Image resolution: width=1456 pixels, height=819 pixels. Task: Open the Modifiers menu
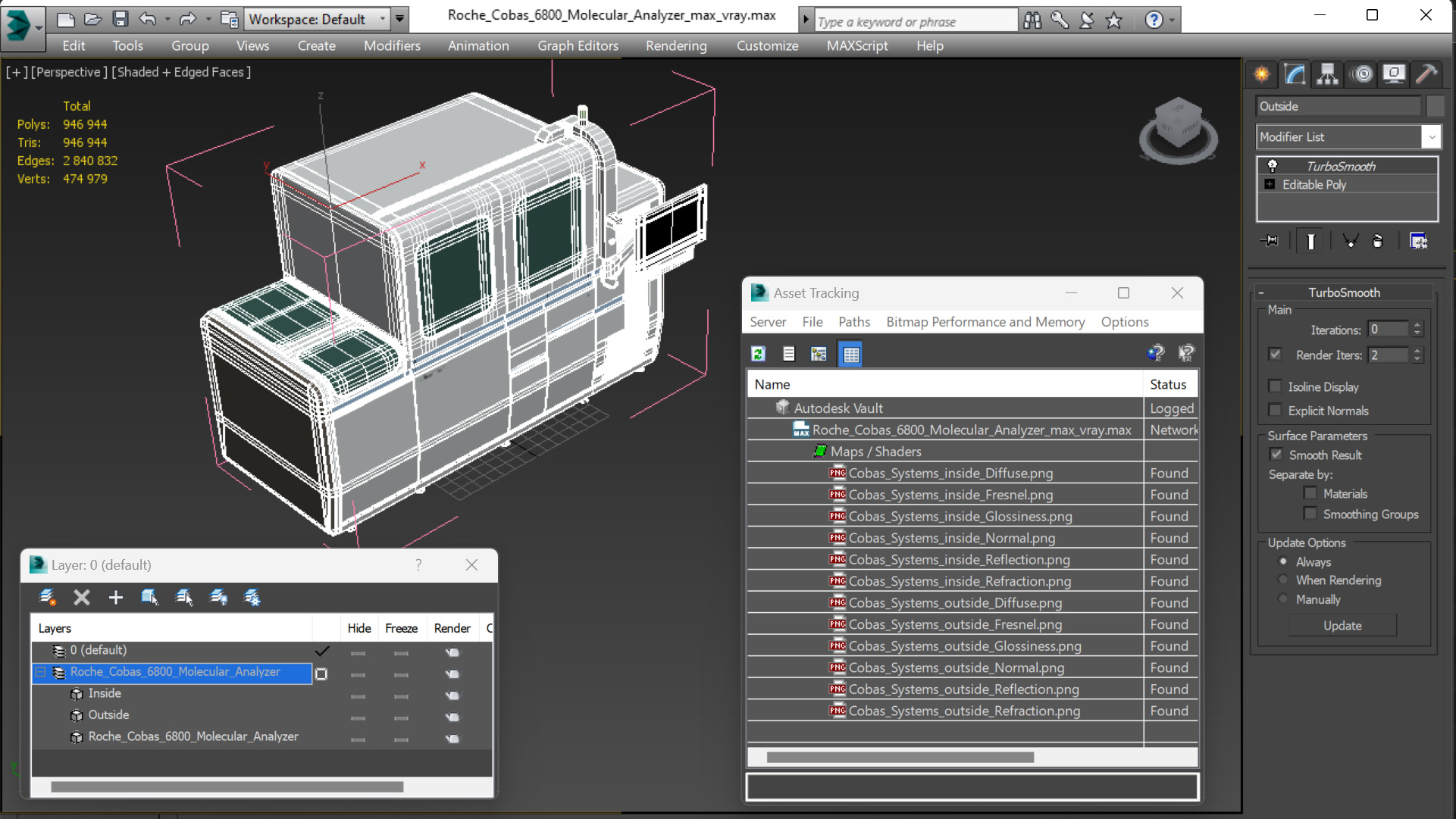pyautogui.click(x=392, y=45)
